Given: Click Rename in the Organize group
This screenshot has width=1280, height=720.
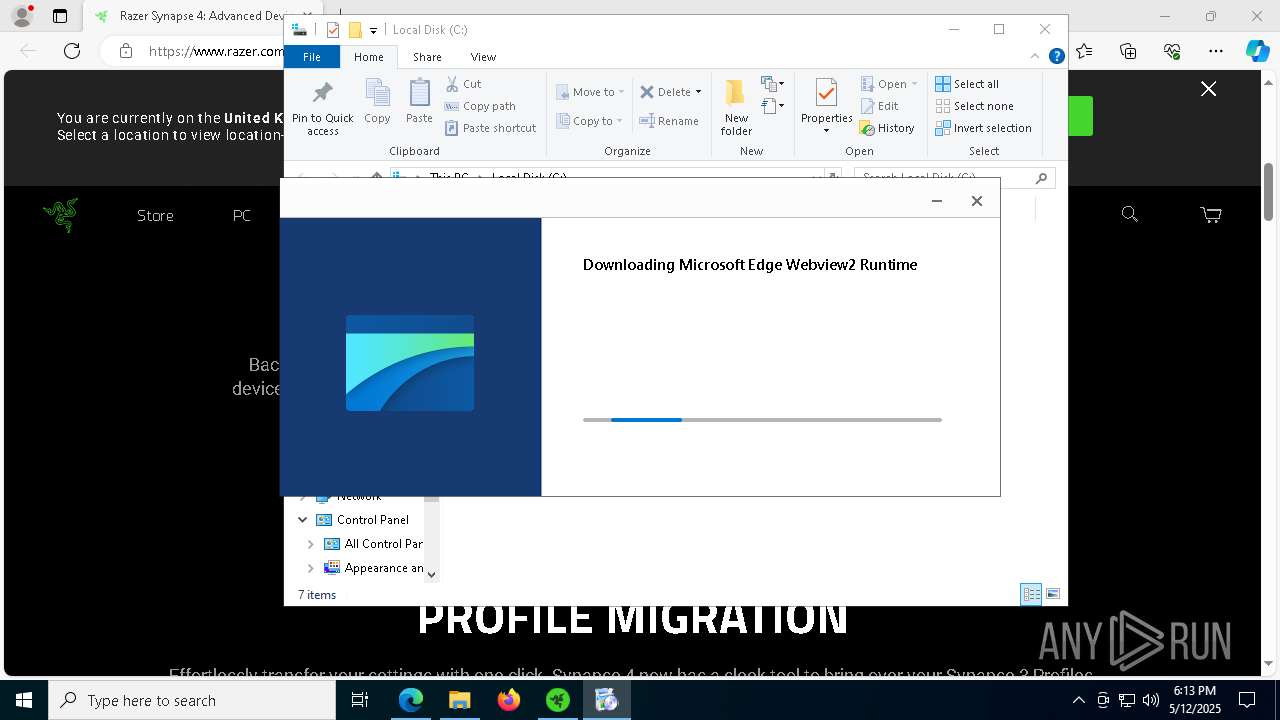Looking at the screenshot, I should (669, 121).
